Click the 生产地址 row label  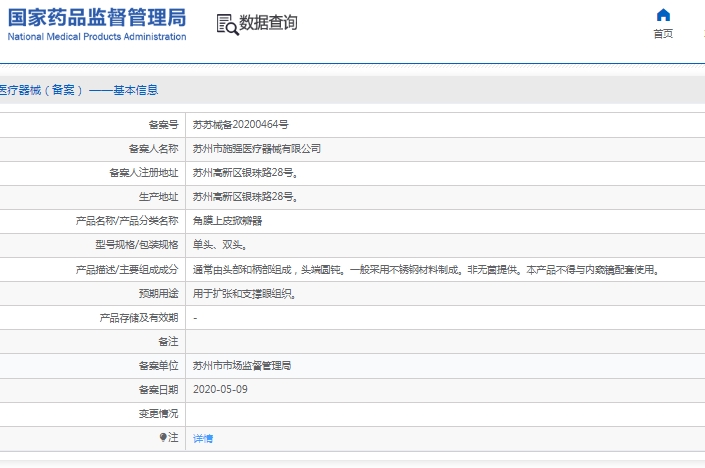pyautogui.click(x=159, y=197)
